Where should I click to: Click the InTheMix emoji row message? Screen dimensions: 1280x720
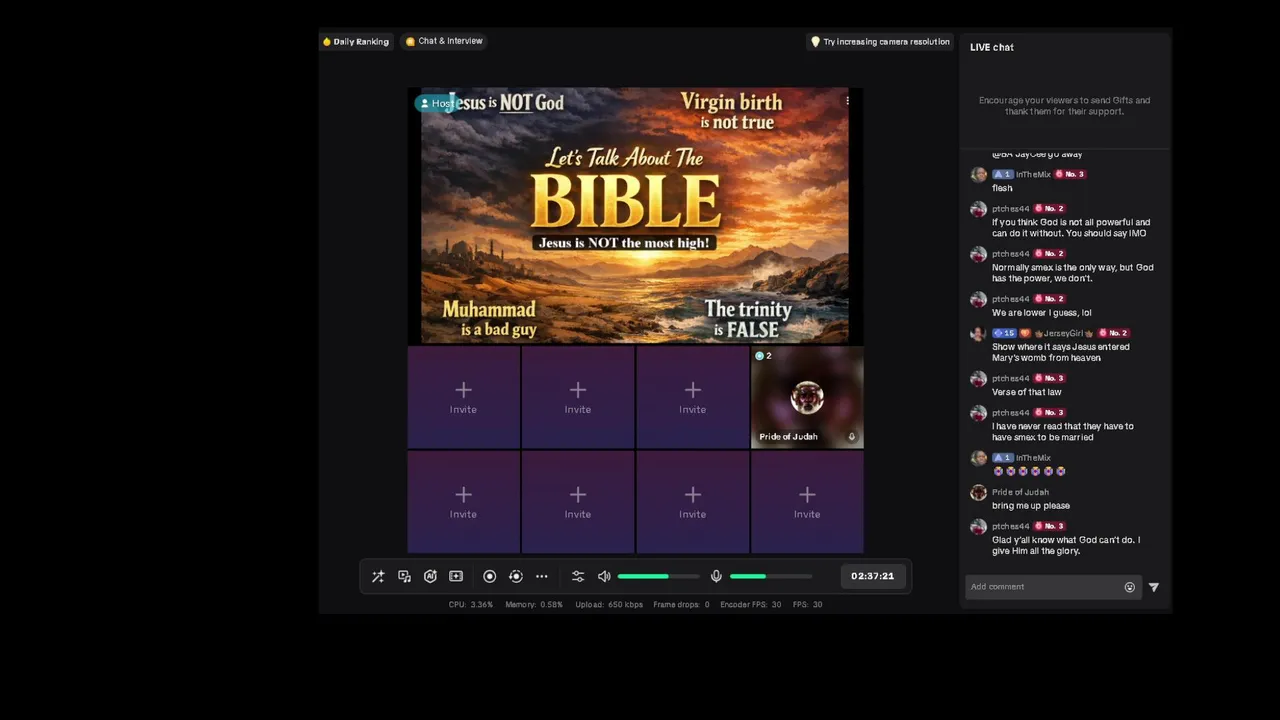tap(1029, 471)
